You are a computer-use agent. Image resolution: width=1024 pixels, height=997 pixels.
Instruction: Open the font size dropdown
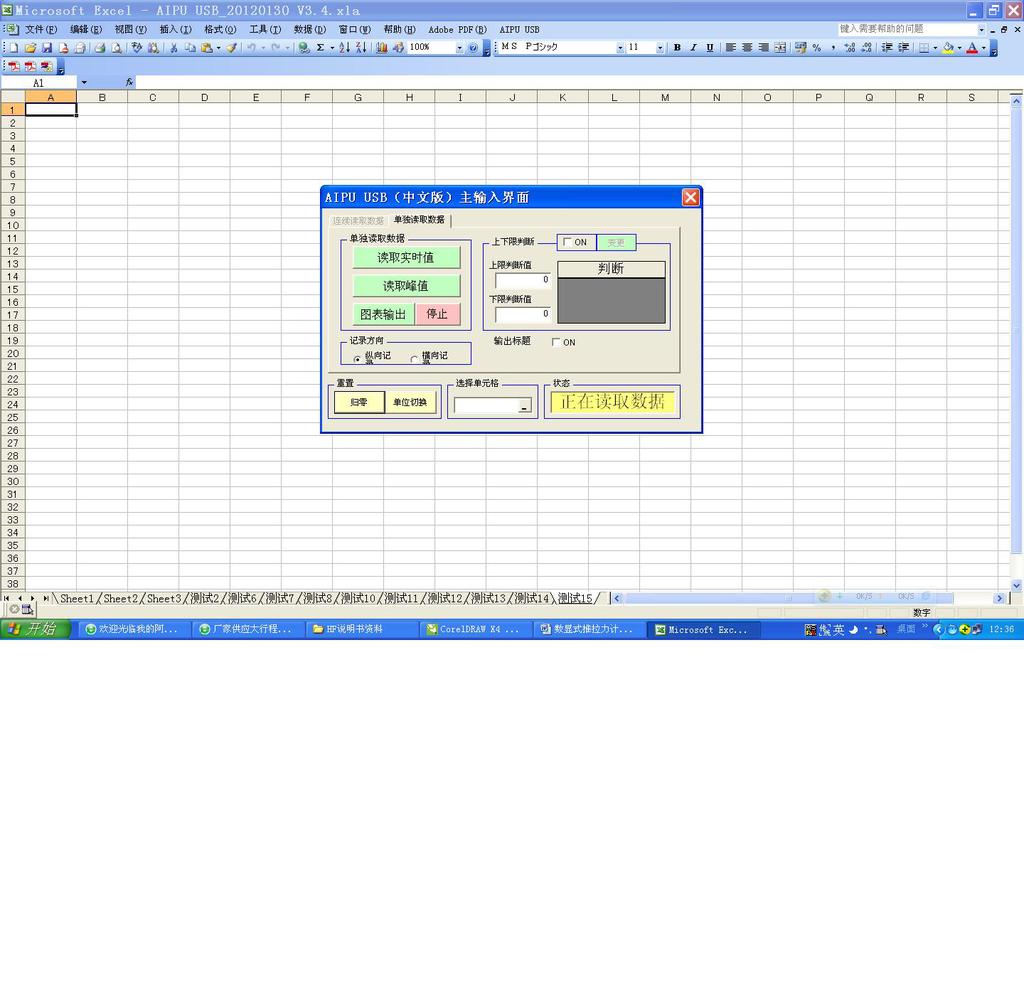tap(660, 48)
